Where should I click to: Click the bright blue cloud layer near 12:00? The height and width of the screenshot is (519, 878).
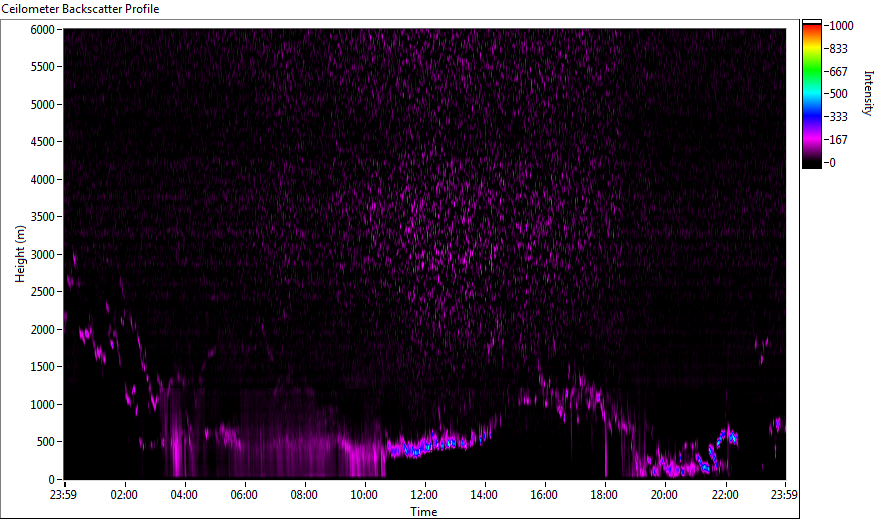(426, 447)
